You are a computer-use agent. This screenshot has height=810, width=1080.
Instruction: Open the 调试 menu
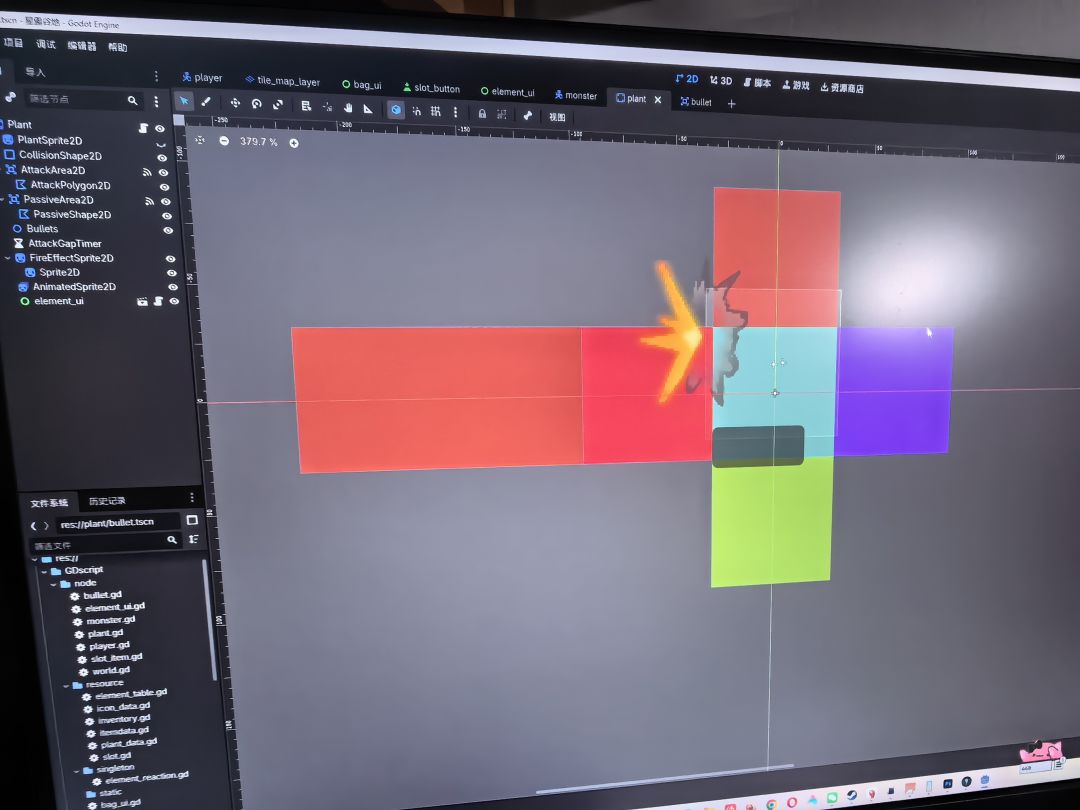click(45, 44)
